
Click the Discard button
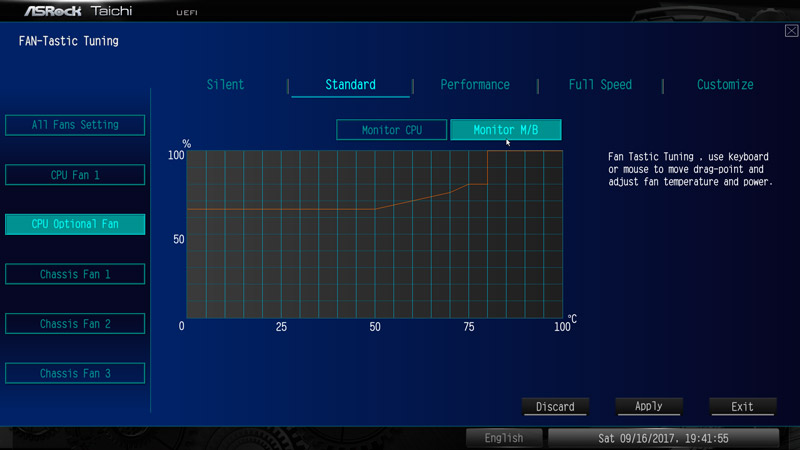[x=555, y=407]
